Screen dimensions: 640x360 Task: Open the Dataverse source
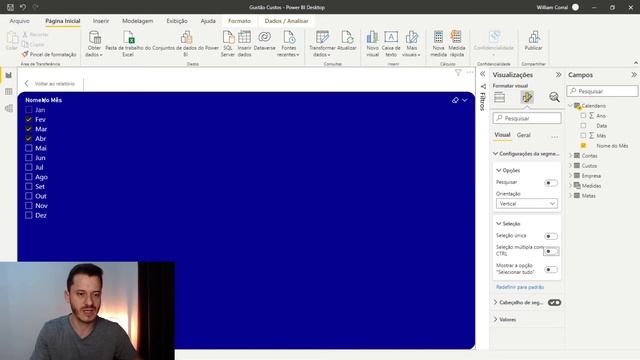click(264, 41)
